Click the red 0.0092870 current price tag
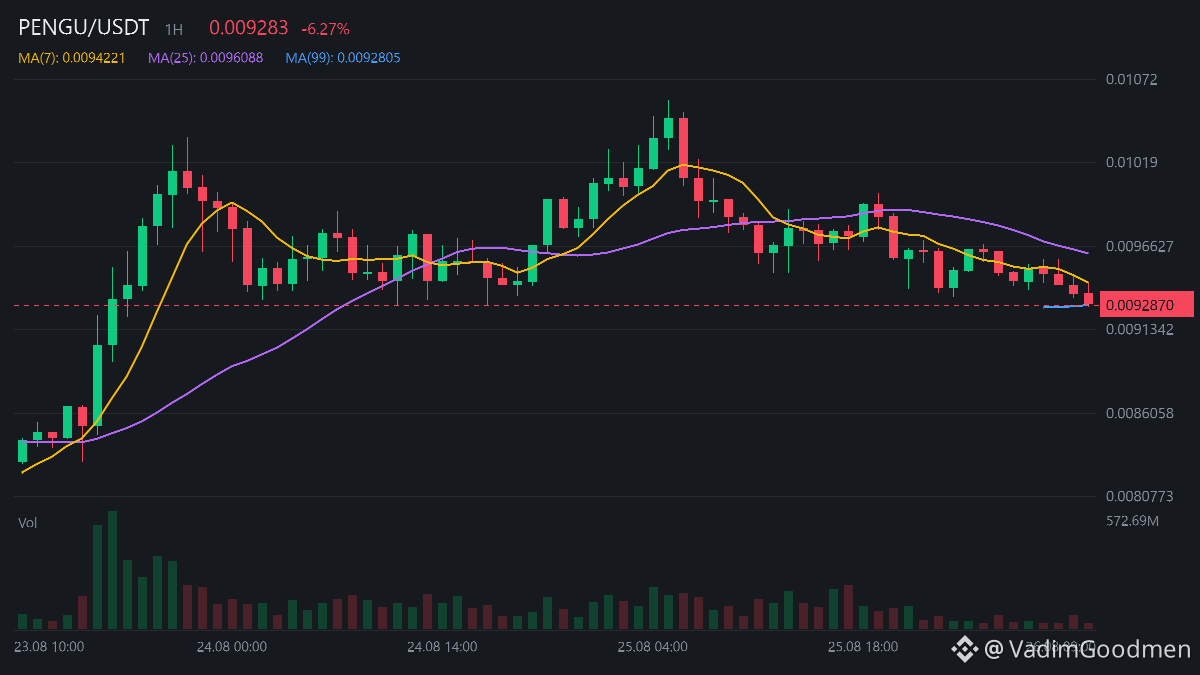Viewport: 1200px width, 675px height. (1147, 303)
